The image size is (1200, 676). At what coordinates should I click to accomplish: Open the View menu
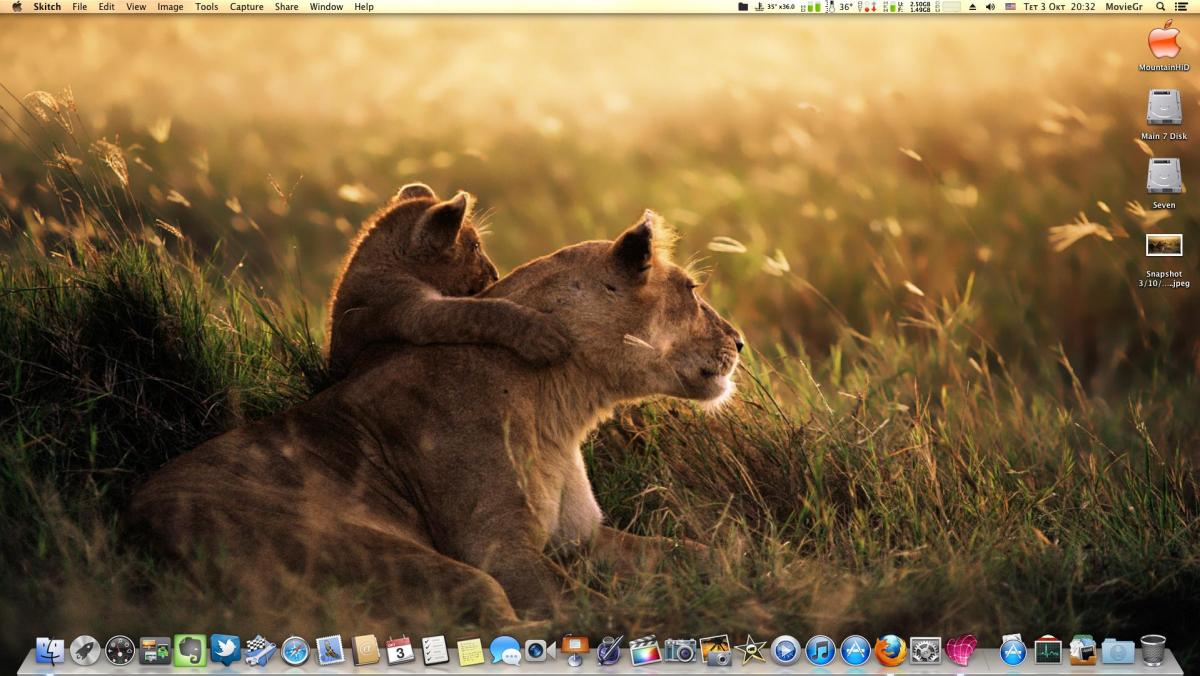[136, 6]
